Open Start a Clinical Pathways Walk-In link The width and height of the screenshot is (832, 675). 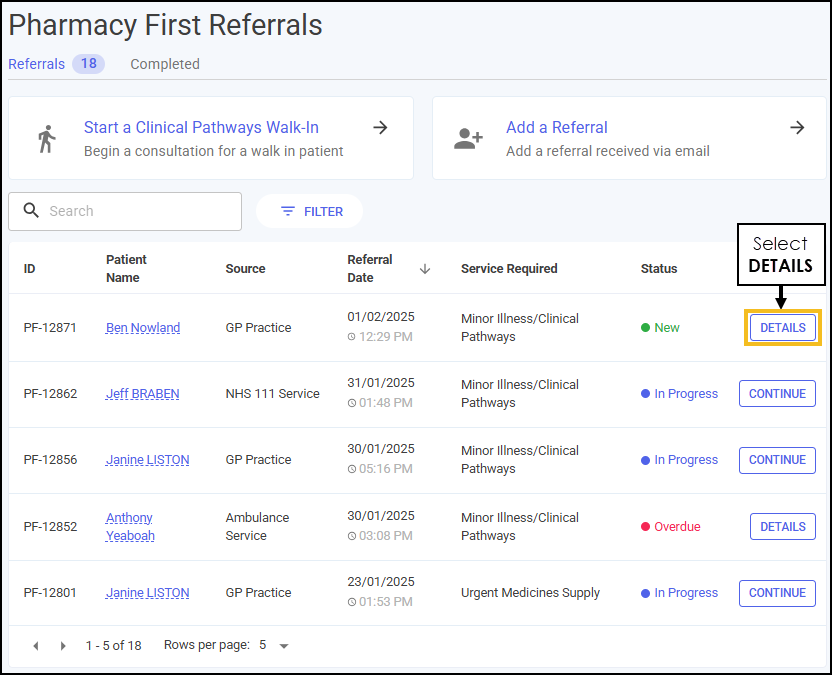coord(201,127)
